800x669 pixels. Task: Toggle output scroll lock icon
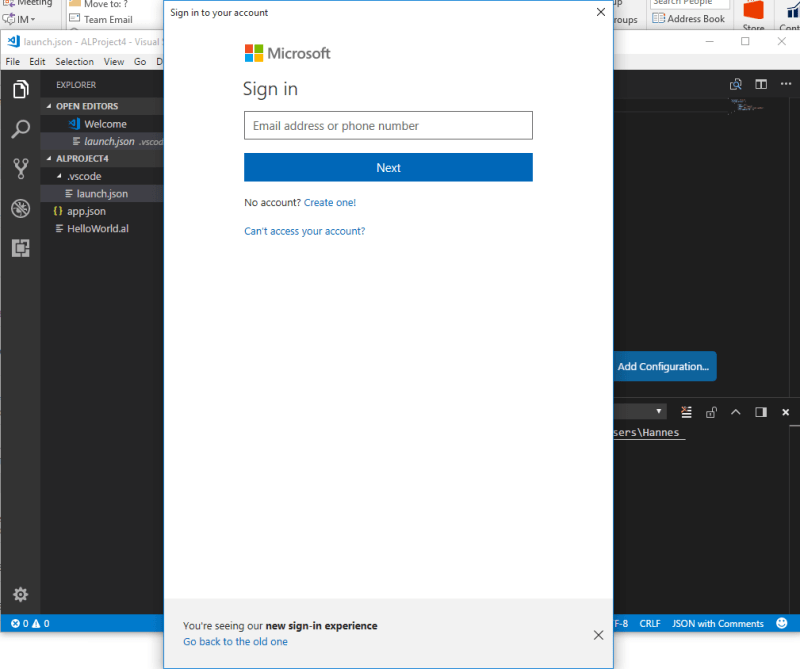[x=711, y=412]
